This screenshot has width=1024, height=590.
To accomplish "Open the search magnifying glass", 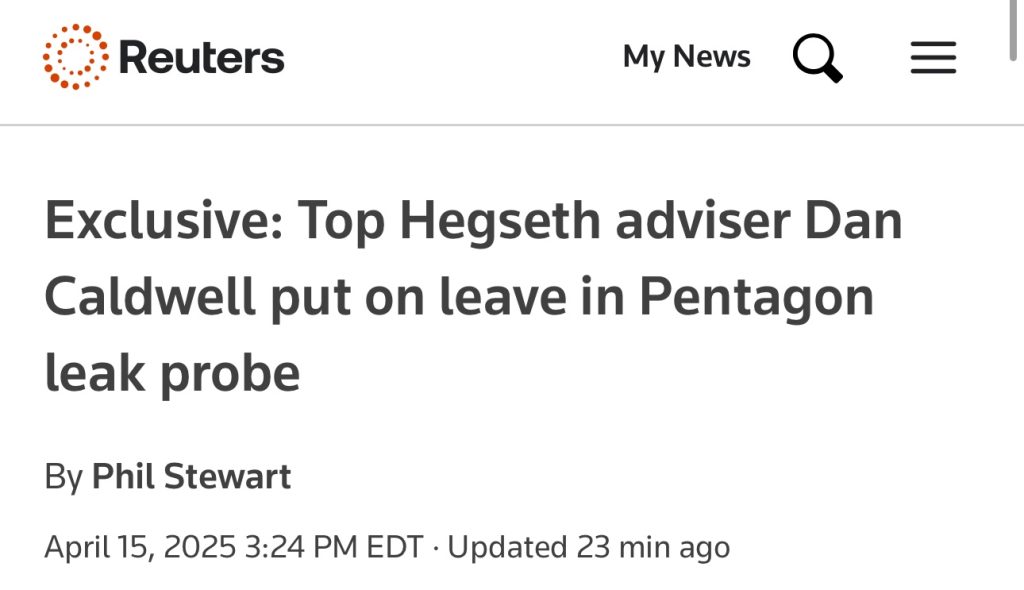I will pyautogui.click(x=817, y=58).
